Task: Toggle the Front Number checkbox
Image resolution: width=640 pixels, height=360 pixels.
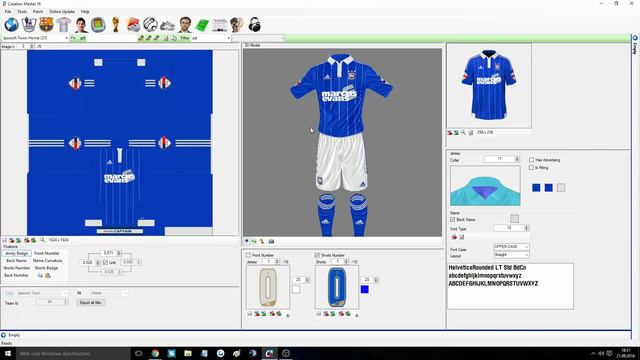Action: (x=248, y=255)
